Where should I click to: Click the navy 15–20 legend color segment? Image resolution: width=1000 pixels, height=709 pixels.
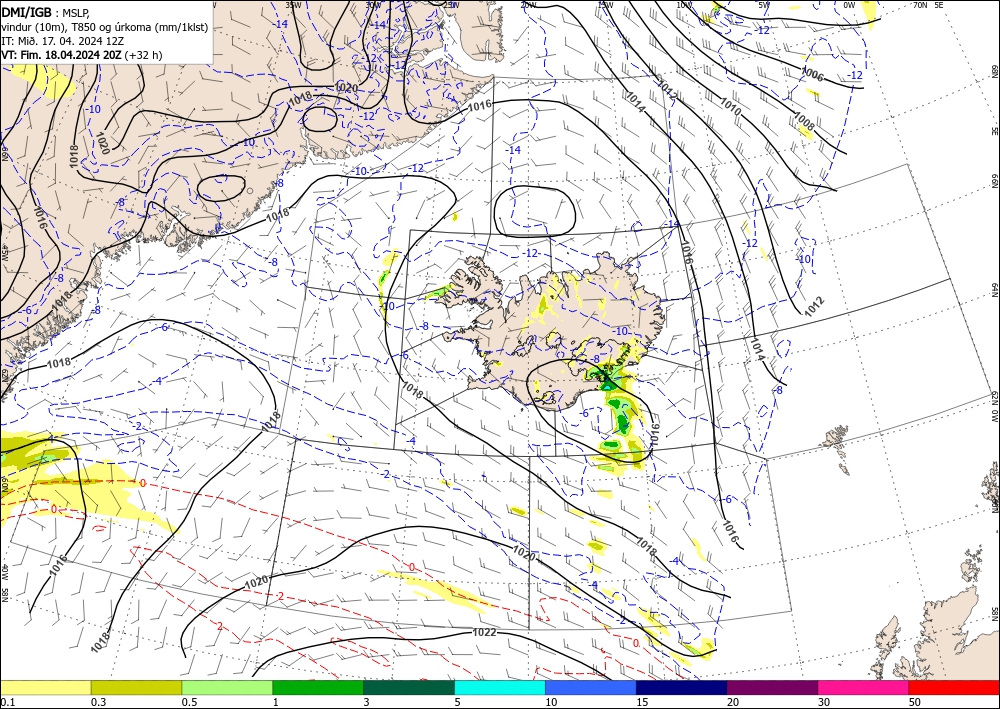pos(682,687)
